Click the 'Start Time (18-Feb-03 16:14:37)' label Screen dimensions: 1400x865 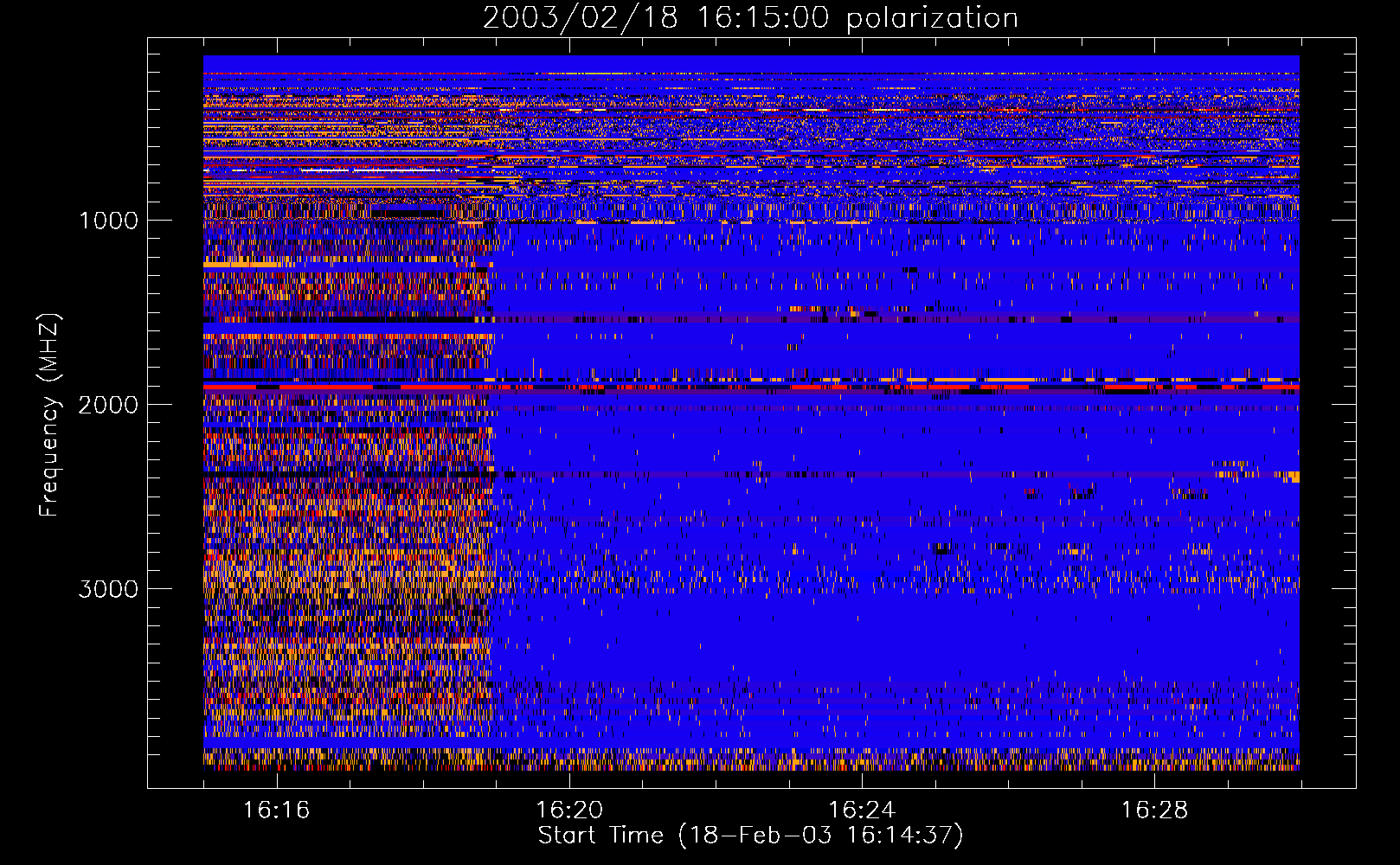(750, 836)
